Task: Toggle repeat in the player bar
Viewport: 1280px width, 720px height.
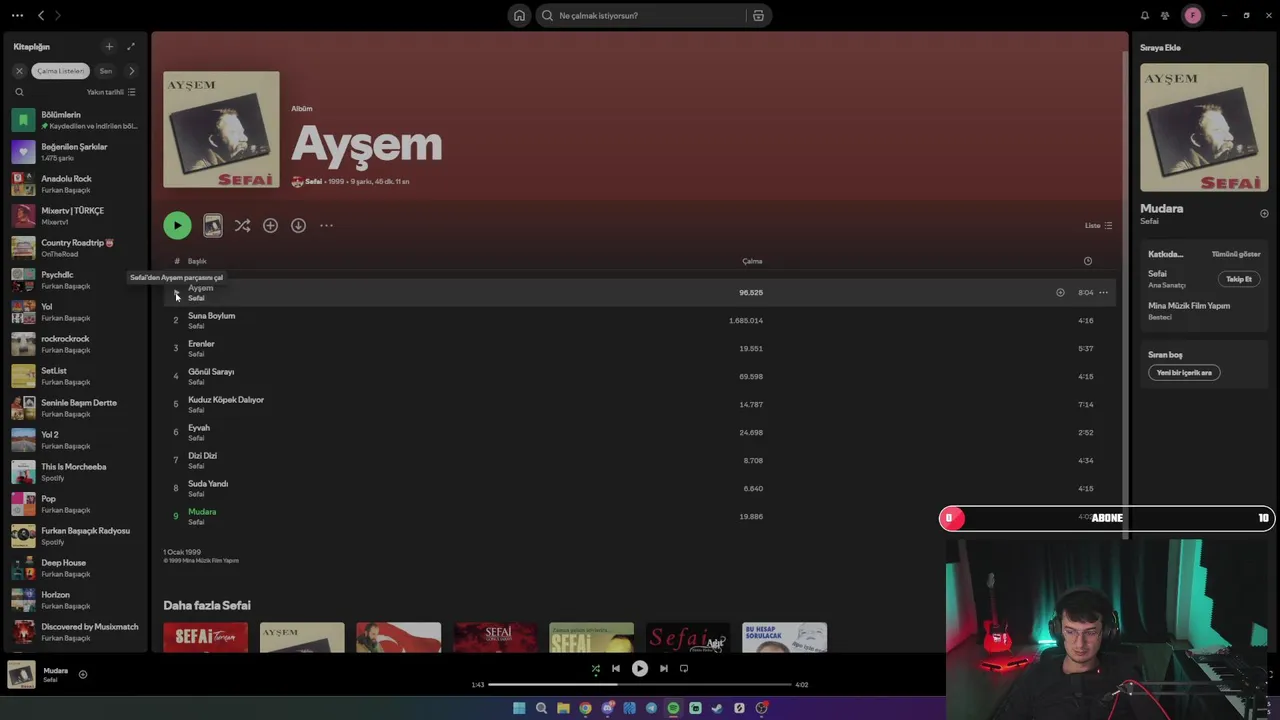Action: [x=684, y=669]
